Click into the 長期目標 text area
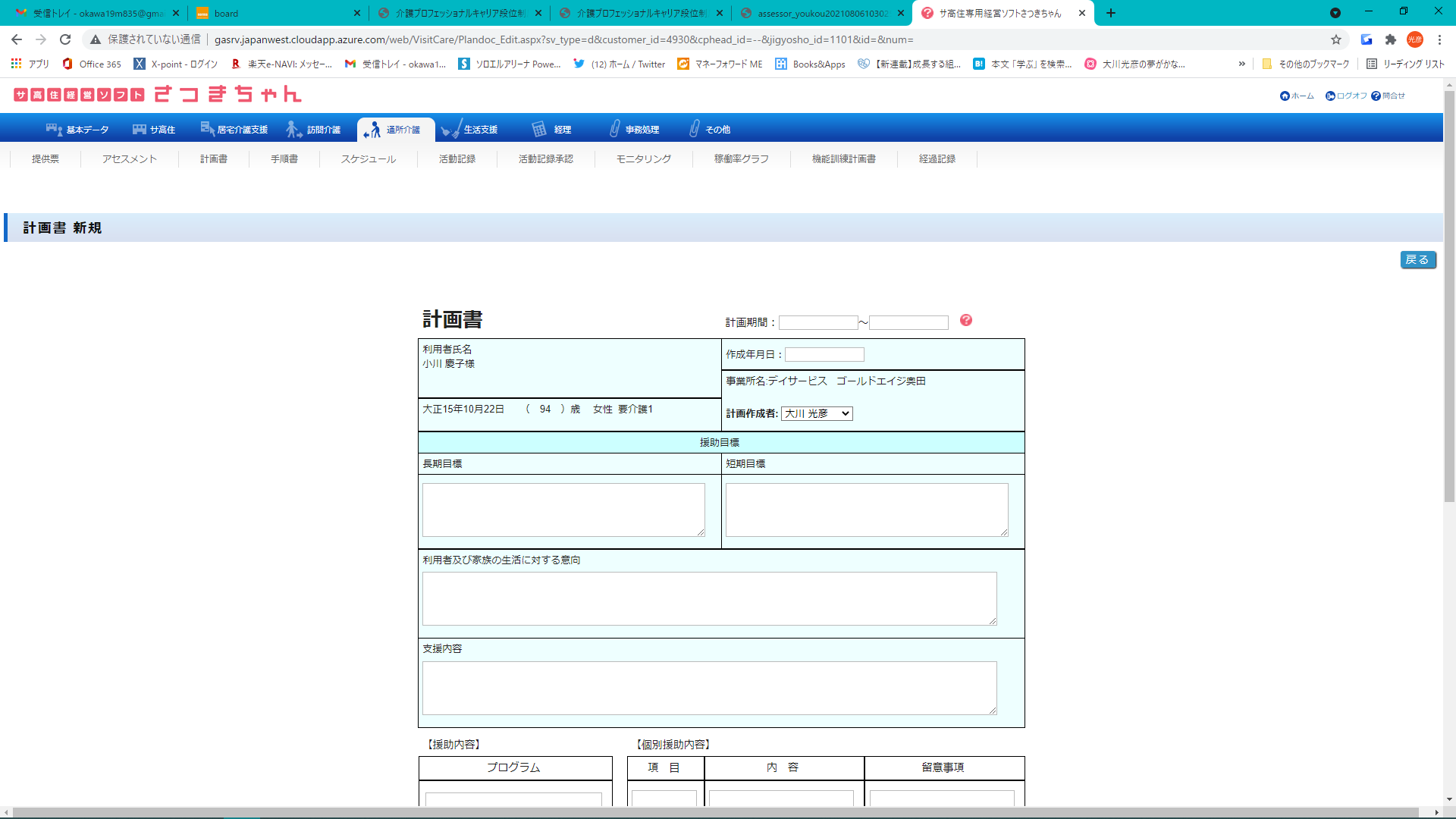The width and height of the screenshot is (1456, 819). coord(563,510)
